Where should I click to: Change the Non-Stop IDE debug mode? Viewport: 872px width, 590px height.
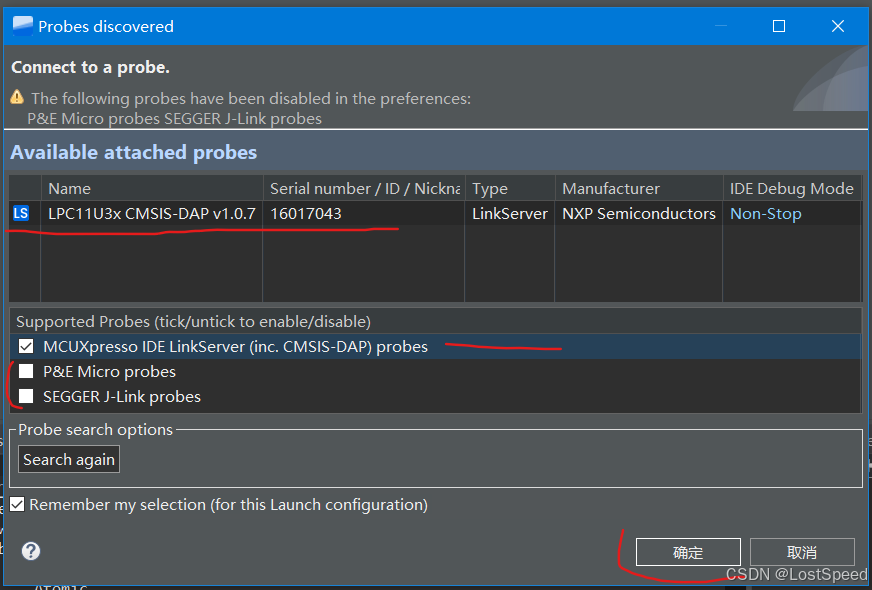point(766,214)
